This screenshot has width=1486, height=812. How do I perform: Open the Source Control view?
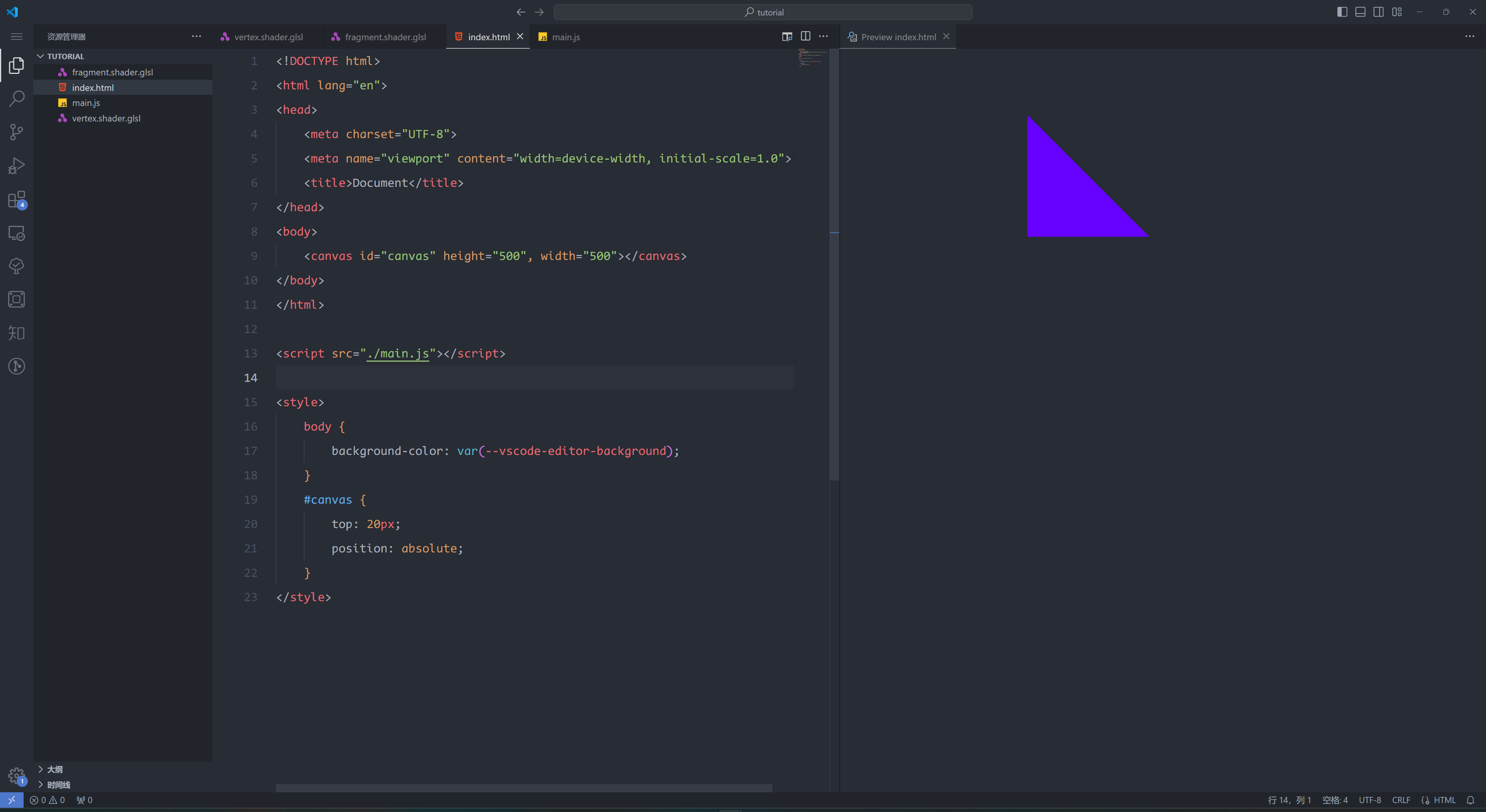point(16,132)
